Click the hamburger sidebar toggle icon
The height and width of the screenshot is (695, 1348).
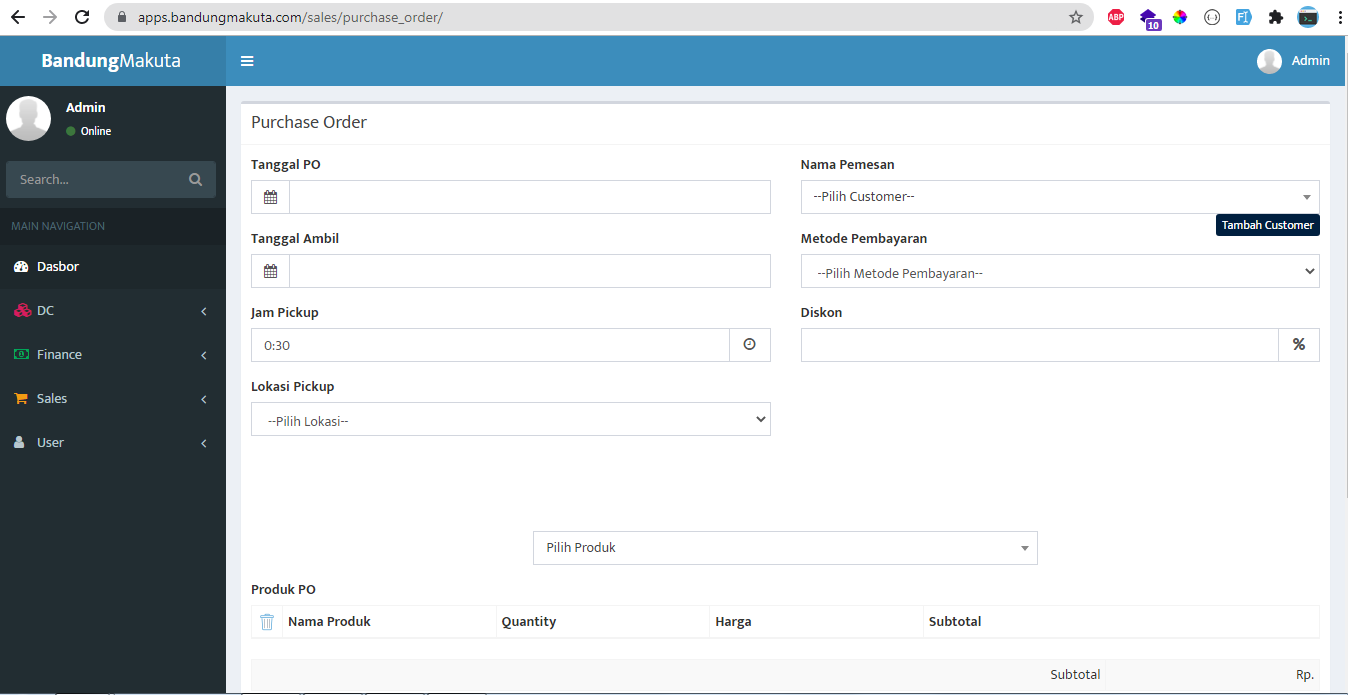click(247, 61)
